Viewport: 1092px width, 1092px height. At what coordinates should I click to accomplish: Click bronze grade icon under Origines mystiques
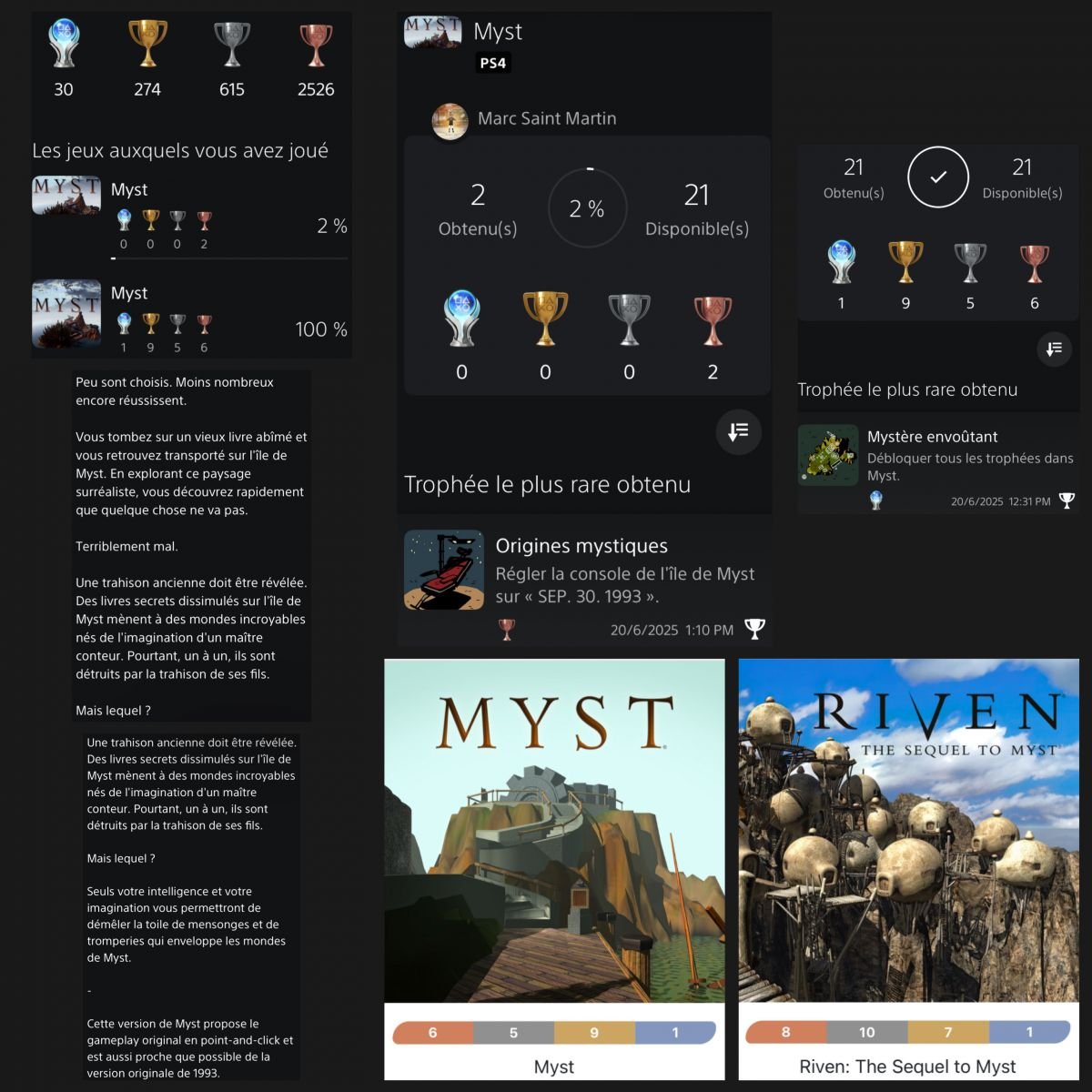pos(507,629)
